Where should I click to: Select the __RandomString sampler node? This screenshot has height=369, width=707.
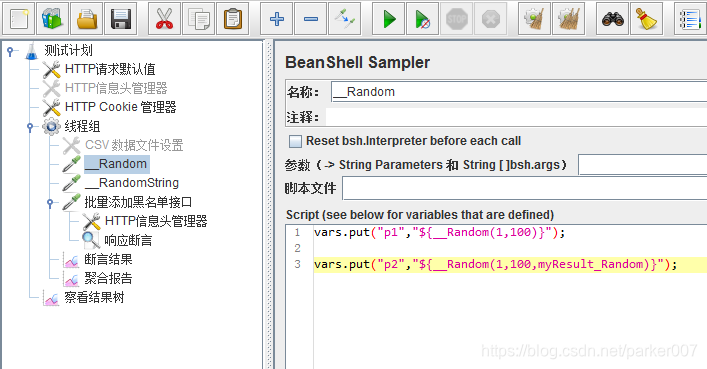132,183
